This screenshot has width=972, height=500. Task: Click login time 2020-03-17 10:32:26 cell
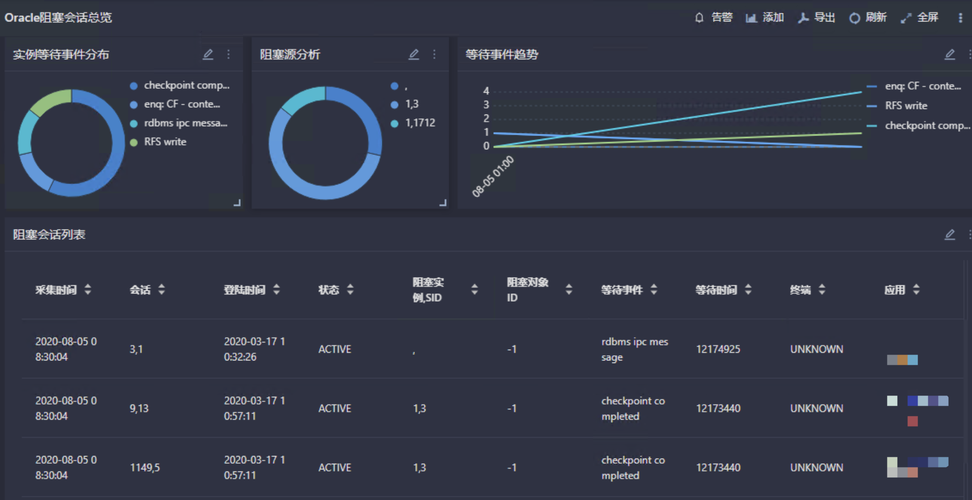point(255,349)
